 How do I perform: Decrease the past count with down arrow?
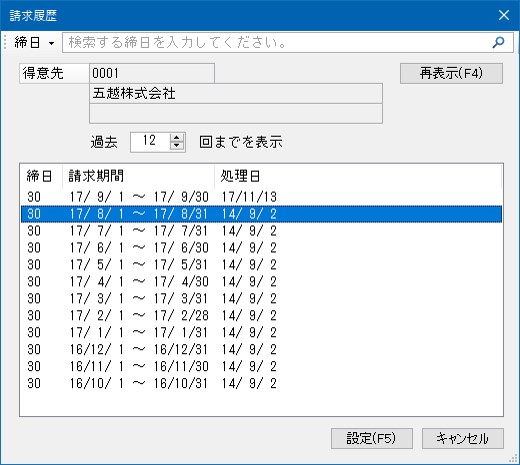pyautogui.click(x=177, y=146)
